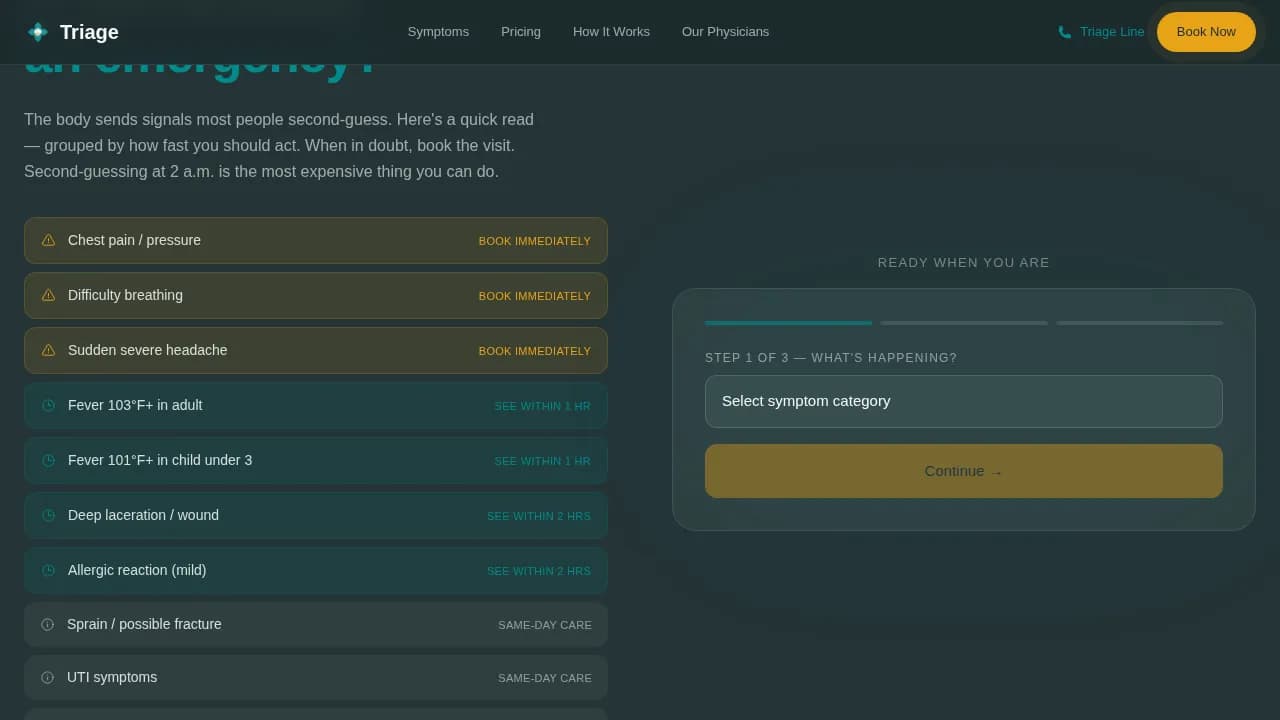Click info icon on UTI symptoms row

click(47, 677)
